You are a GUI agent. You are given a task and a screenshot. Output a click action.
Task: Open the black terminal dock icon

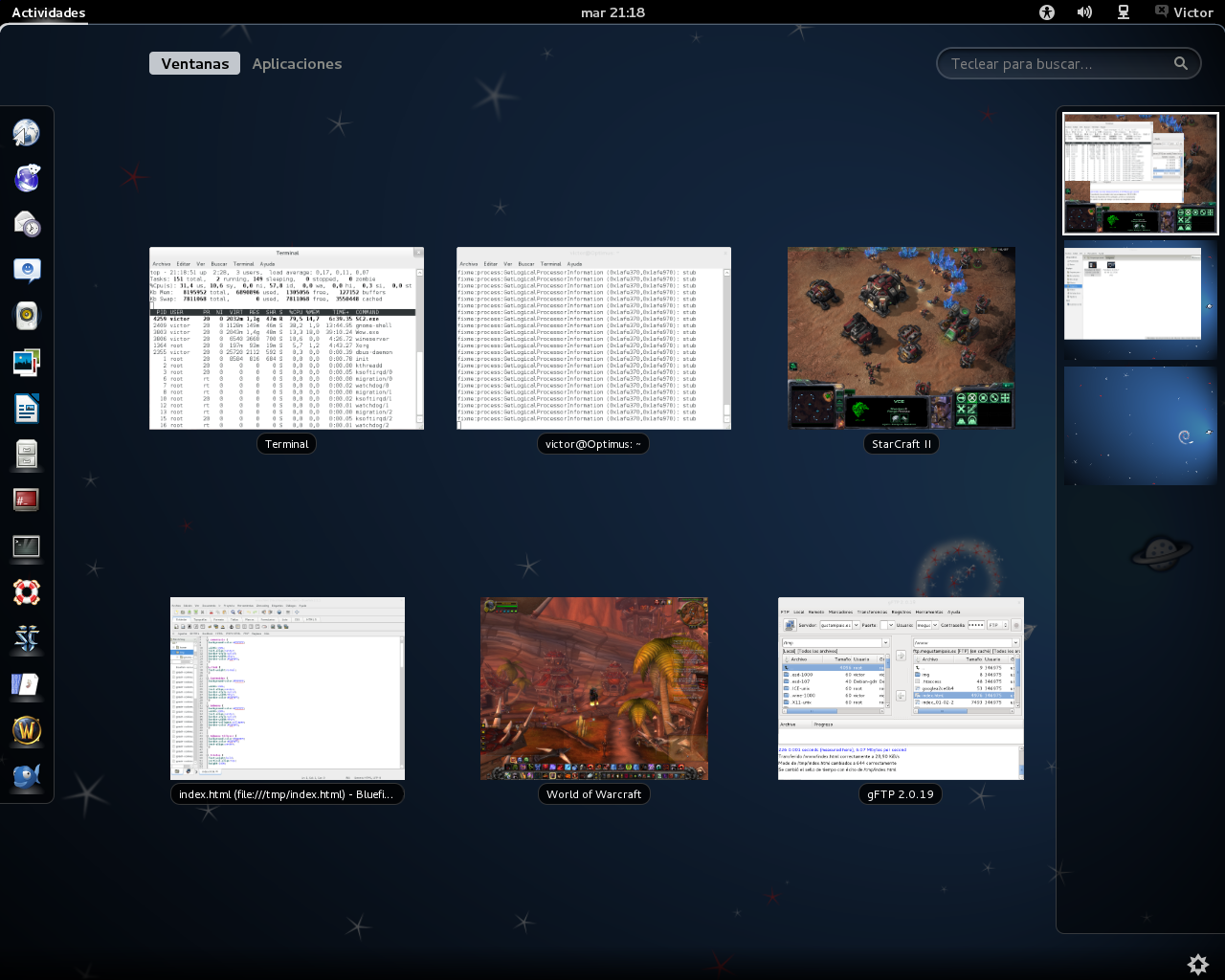click(27, 546)
